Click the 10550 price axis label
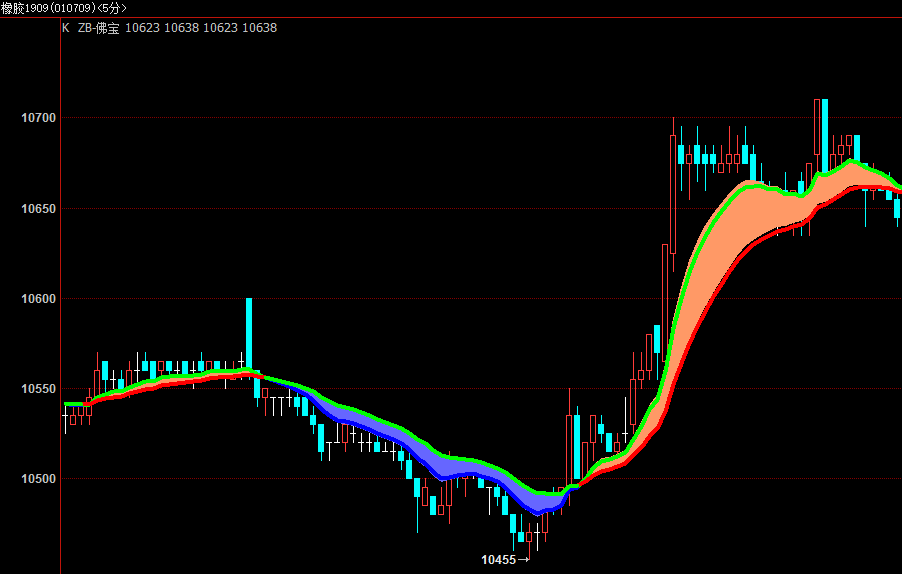This screenshot has width=902, height=574. pos(39,389)
